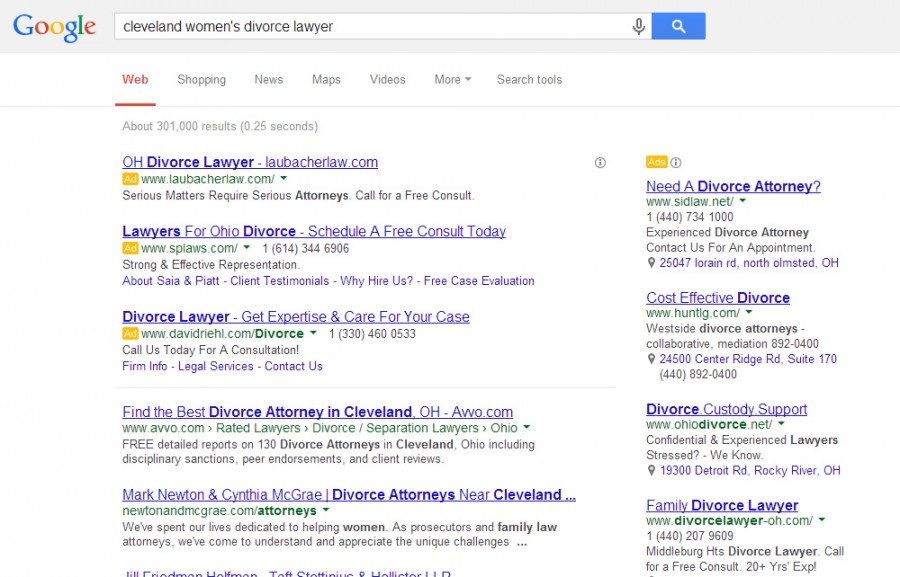Click map pin for 24500 Center Ridge Rd
The width and height of the screenshot is (900, 577).
click(651, 359)
